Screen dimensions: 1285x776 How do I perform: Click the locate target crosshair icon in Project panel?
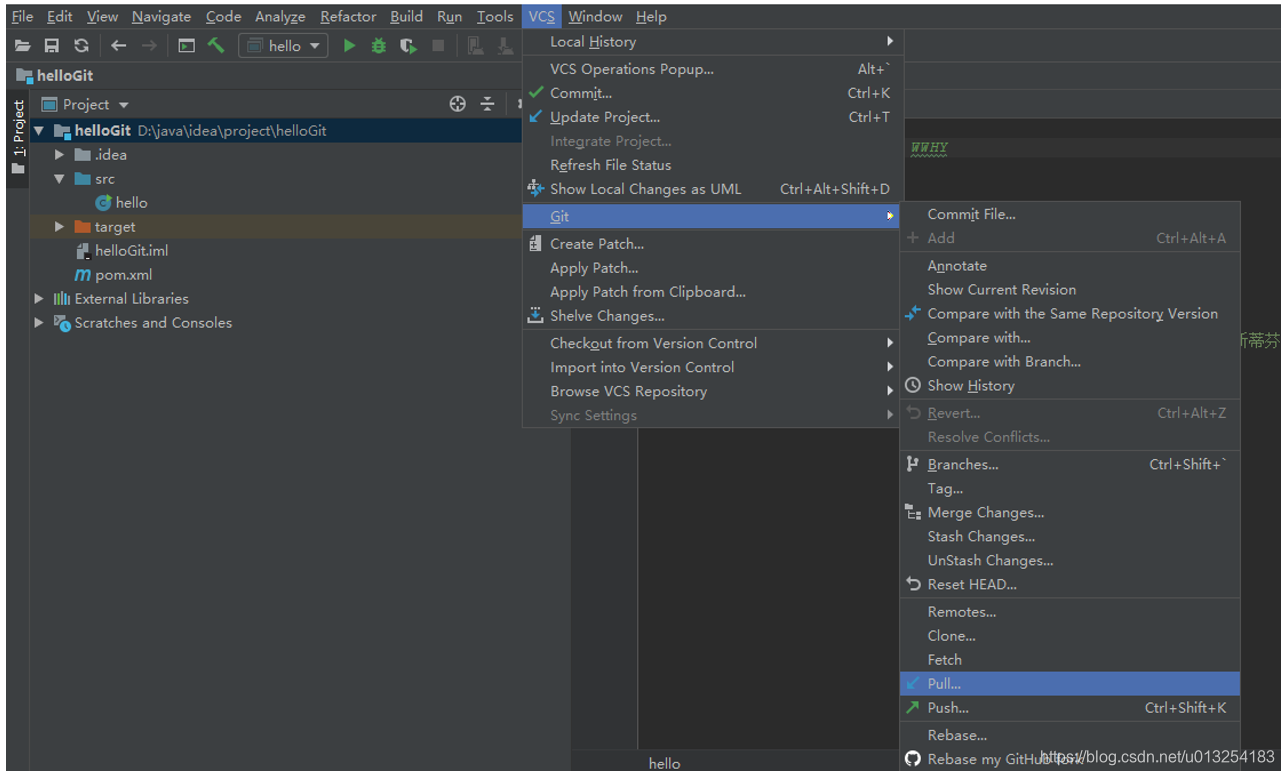(x=458, y=104)
